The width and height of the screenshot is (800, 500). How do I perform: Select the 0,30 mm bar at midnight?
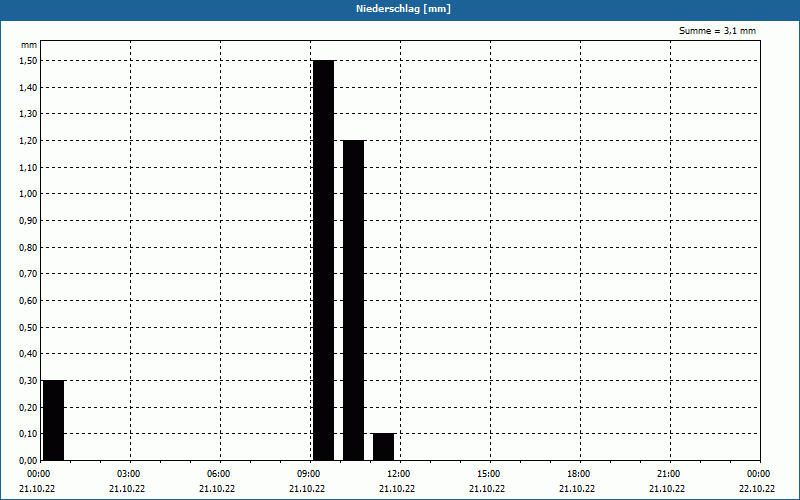tap(54, 420)
